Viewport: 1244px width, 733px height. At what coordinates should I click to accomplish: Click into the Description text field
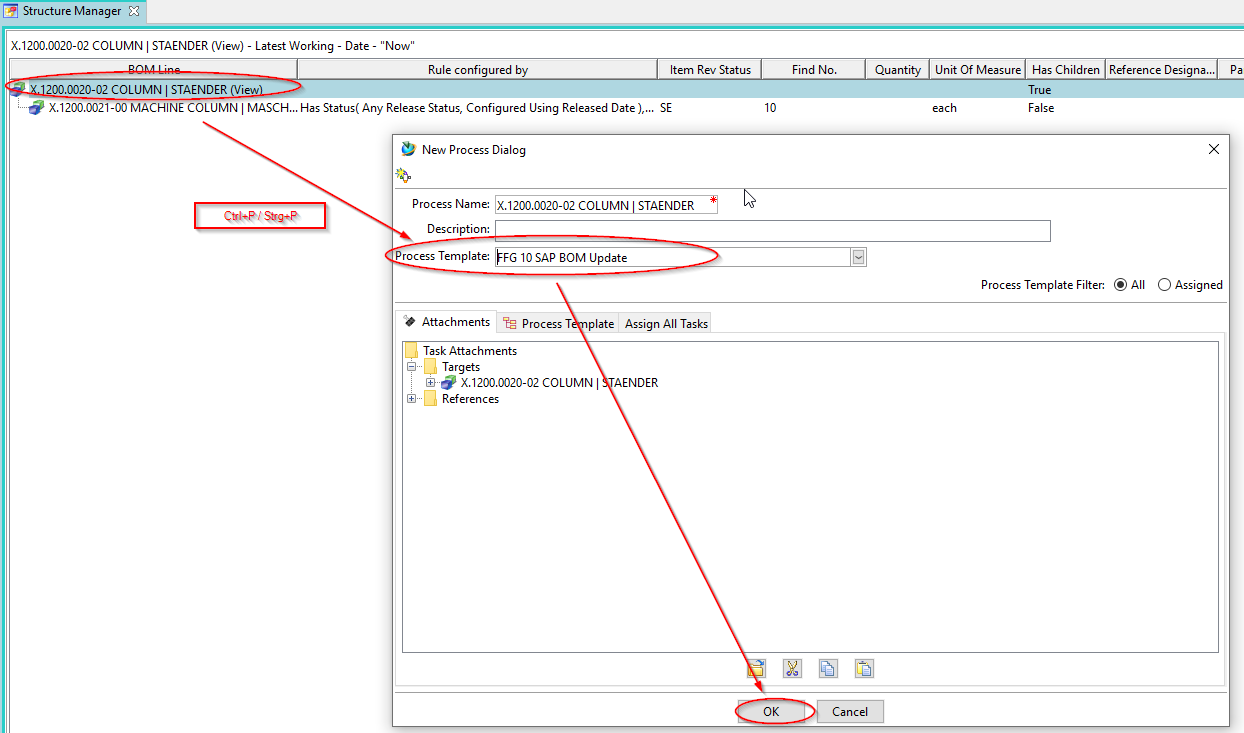tap(772, 231)
